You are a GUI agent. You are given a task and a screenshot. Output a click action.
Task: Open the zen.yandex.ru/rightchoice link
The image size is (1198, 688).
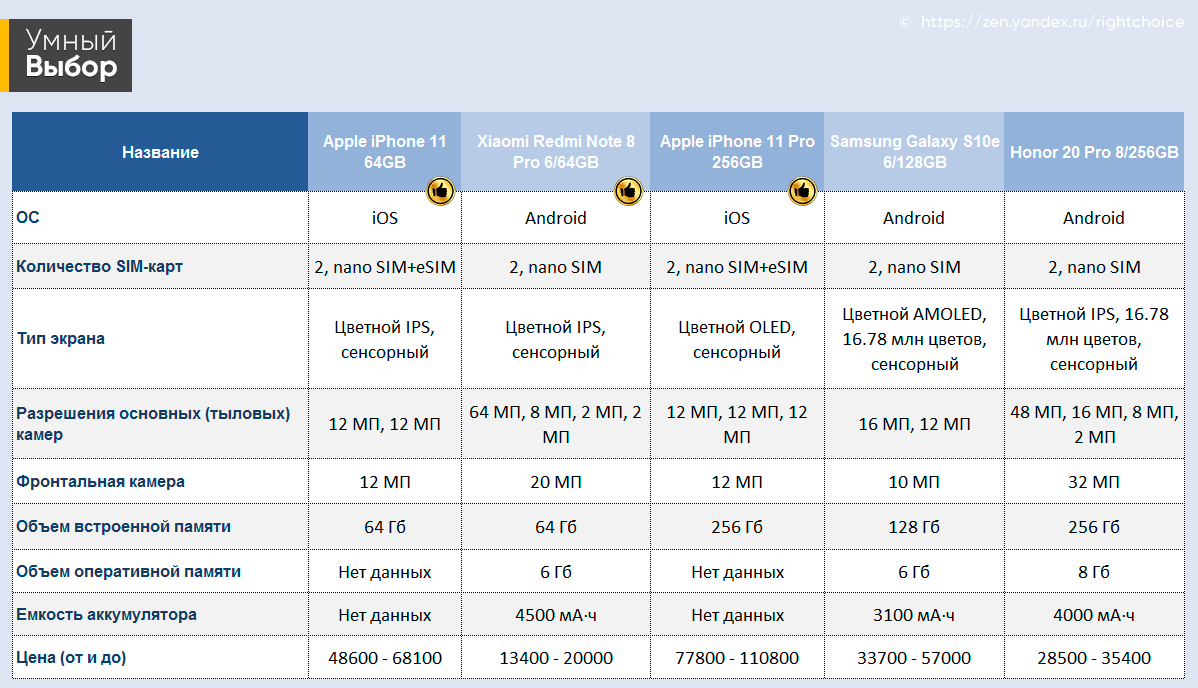click(1052, 22)
